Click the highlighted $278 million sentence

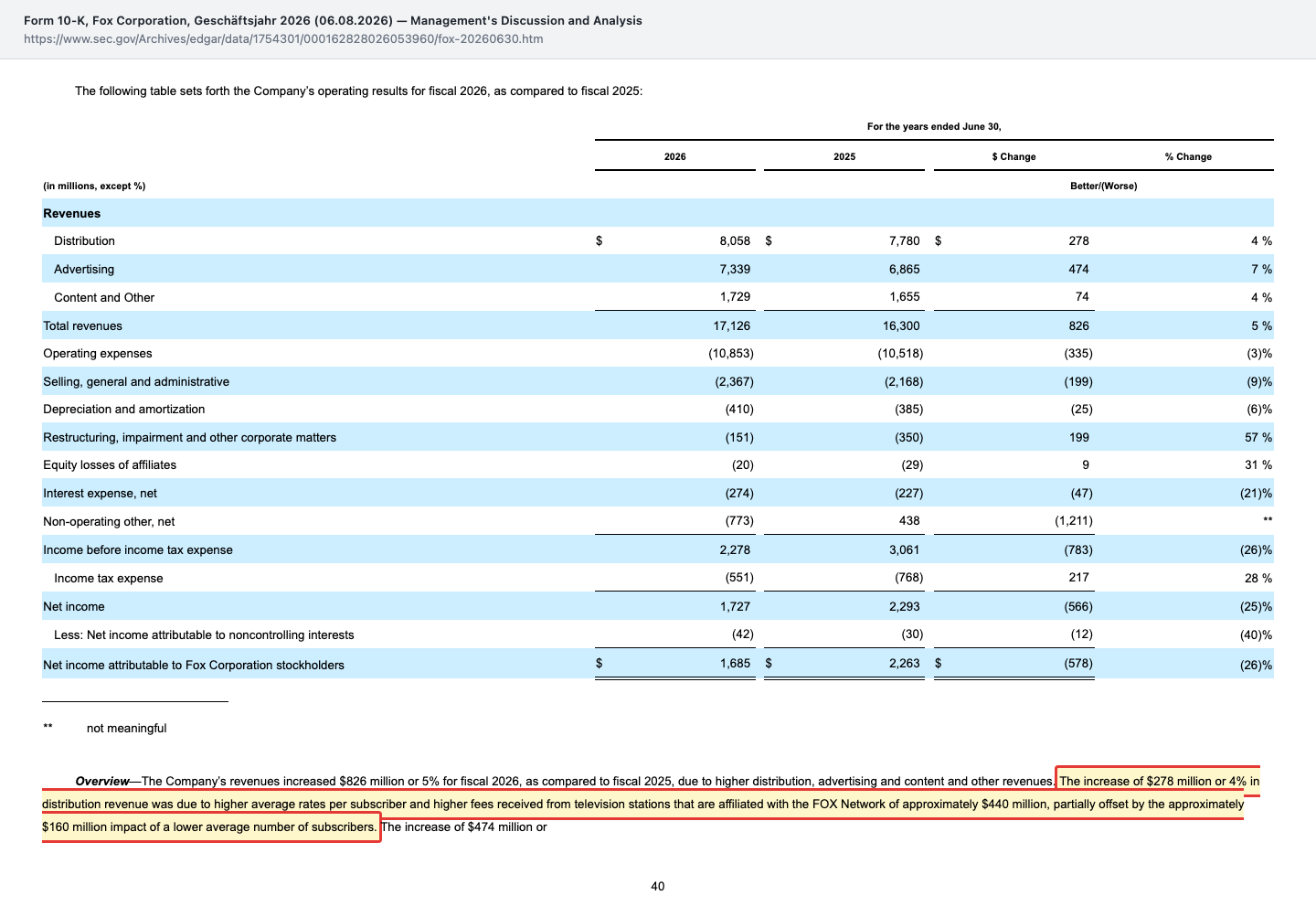(x=643, y=805)
